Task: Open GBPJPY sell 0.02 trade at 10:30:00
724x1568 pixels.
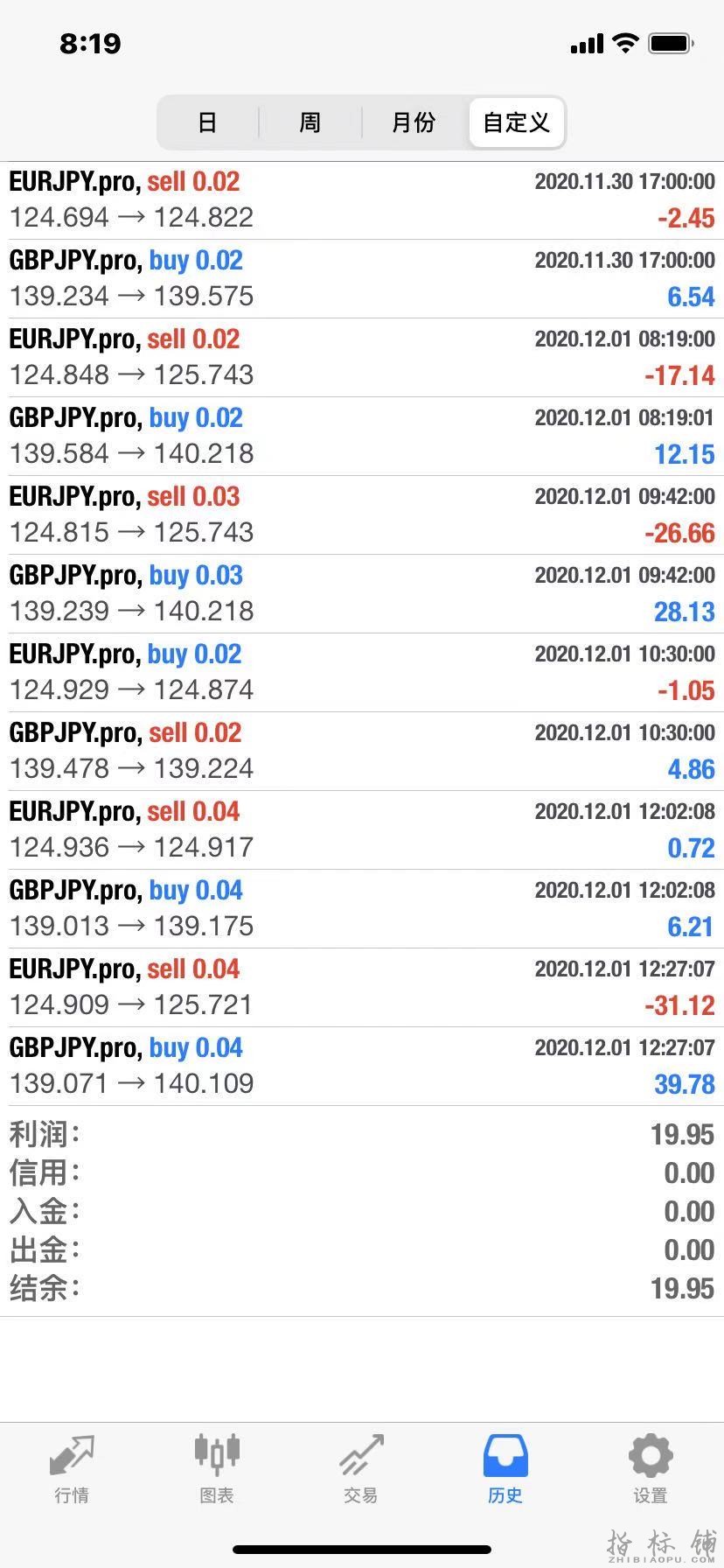Action: [x=362, y=752]
